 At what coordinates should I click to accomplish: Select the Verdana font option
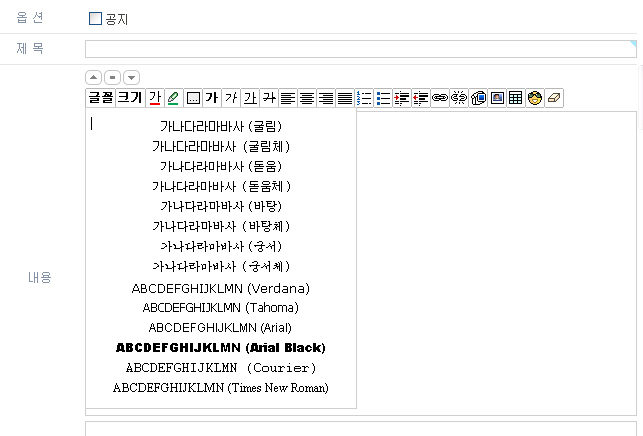tap(221, 288)
